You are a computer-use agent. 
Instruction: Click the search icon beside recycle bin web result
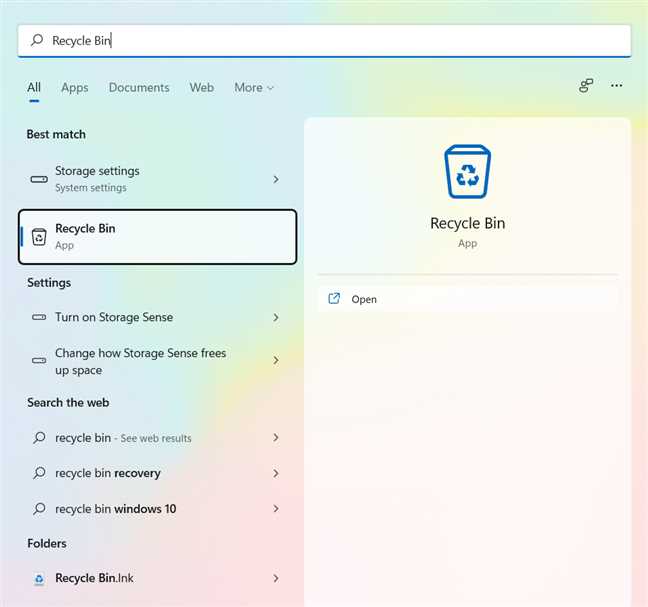coord(39,438)
